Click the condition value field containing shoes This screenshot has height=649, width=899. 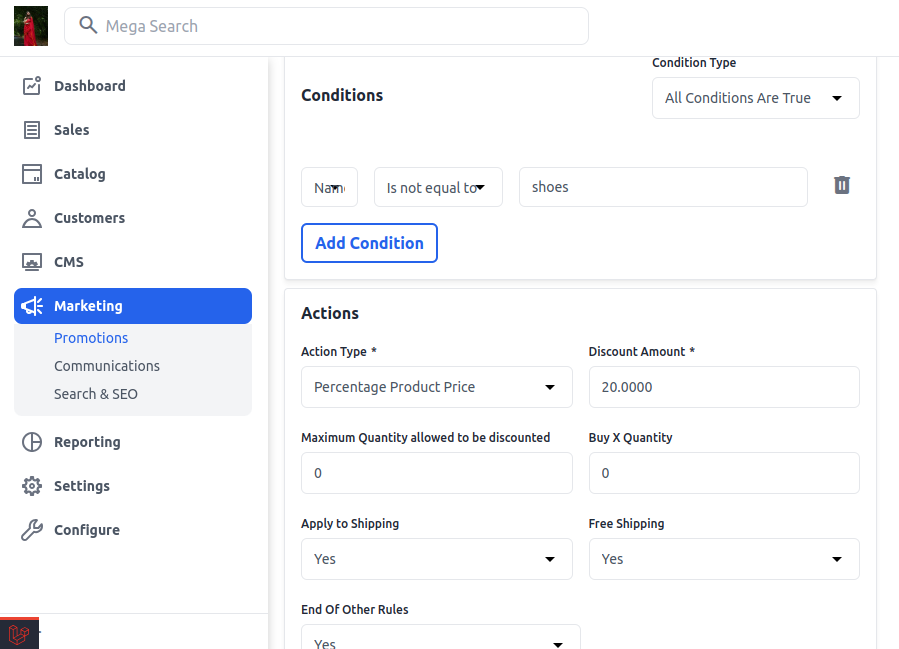pos(663,187)
